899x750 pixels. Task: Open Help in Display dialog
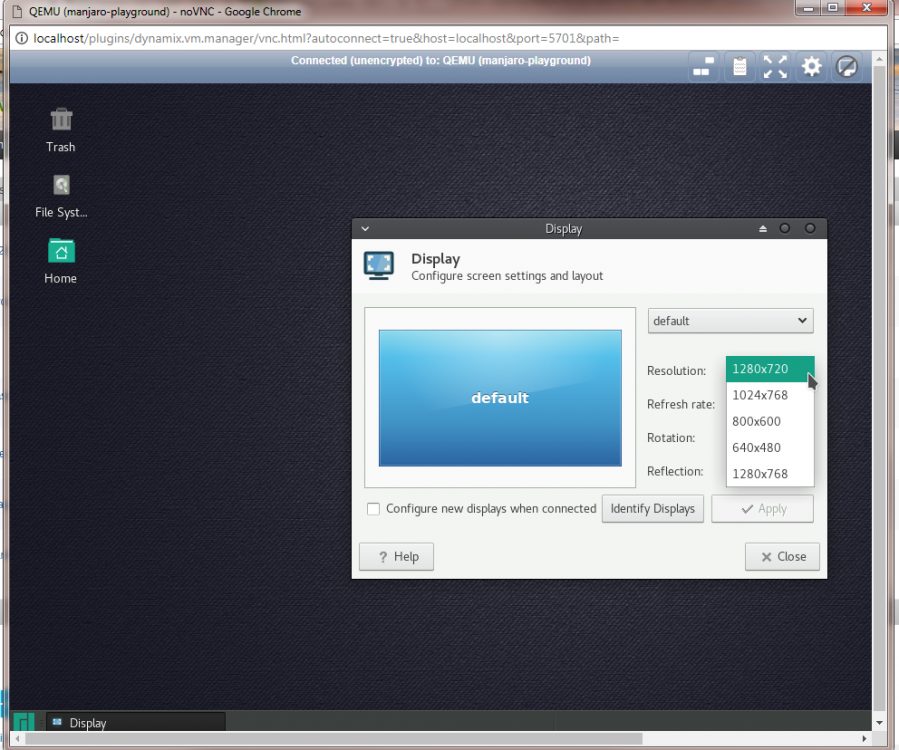[396, 557]
